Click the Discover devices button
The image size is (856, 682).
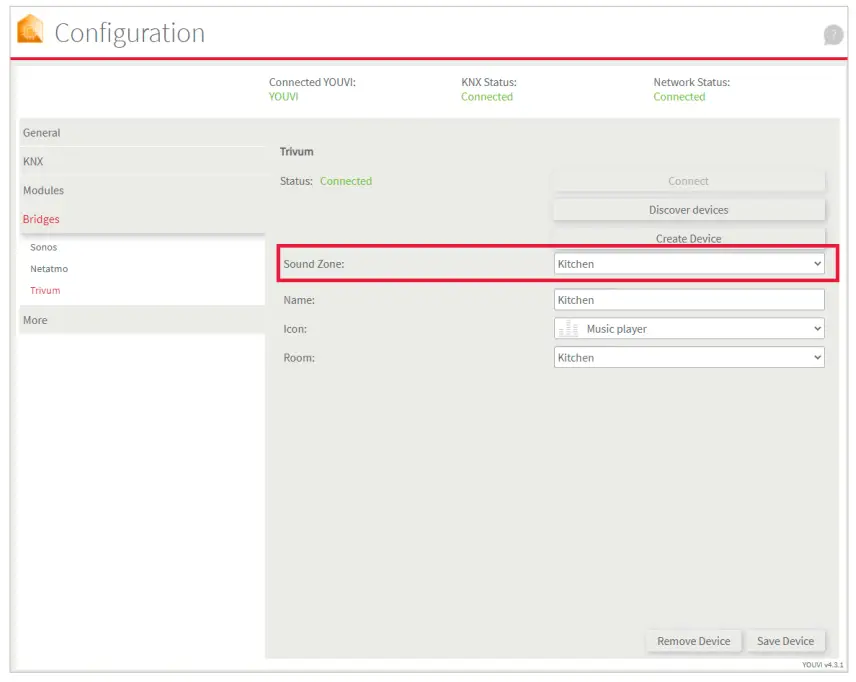tap(688, 209)
